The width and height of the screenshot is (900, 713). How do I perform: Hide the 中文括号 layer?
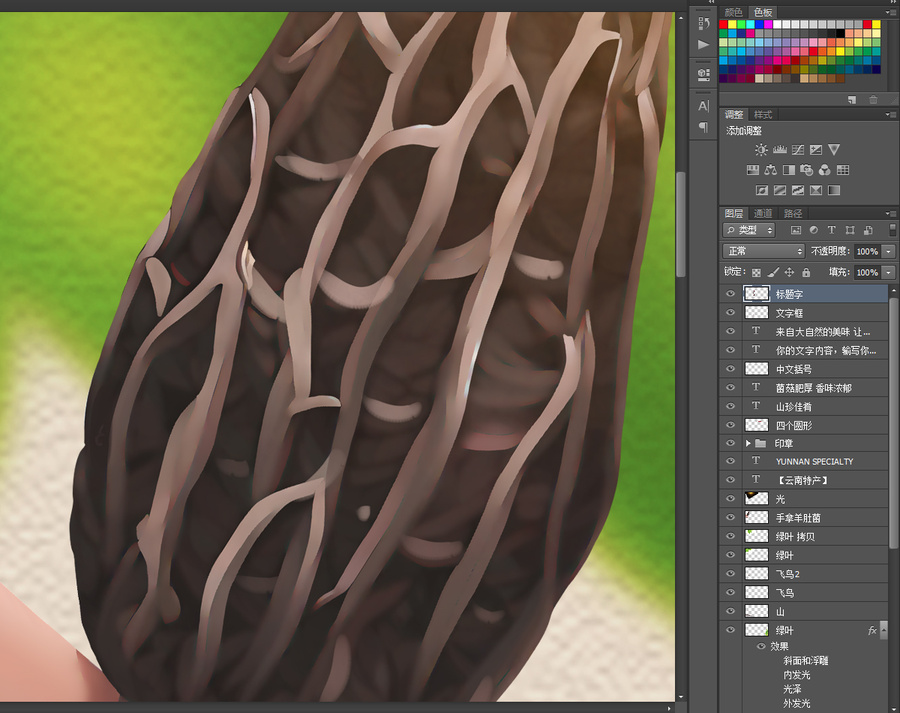(730, 369)
